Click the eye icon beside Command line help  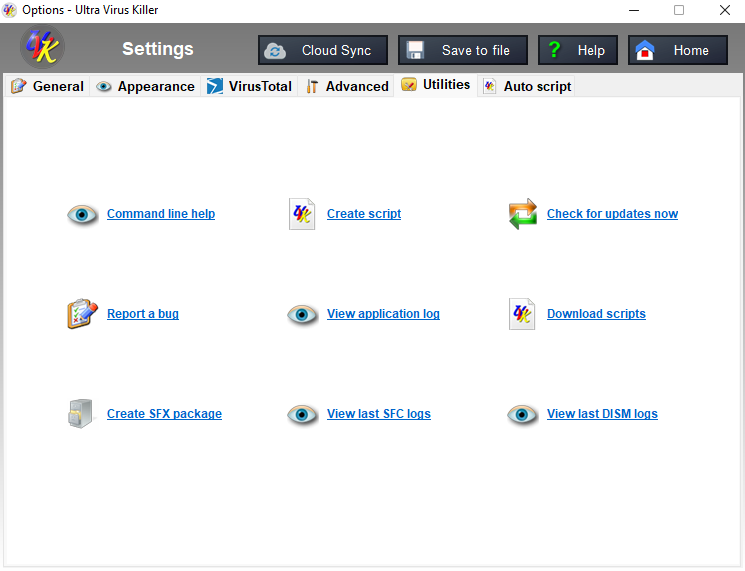tap(82, 215)
